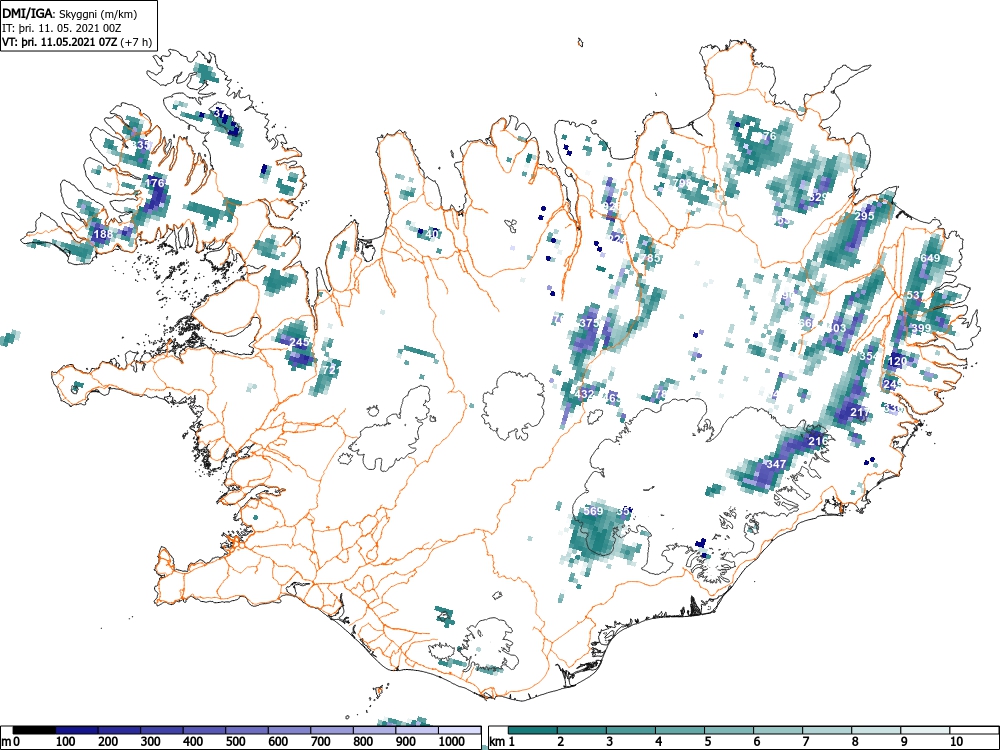Screen dimensions: 1000x750
Task: Click the 'VT: þri. 11.05.2021 07Z (+7 h)' line
Action: [x=77, y=43]
